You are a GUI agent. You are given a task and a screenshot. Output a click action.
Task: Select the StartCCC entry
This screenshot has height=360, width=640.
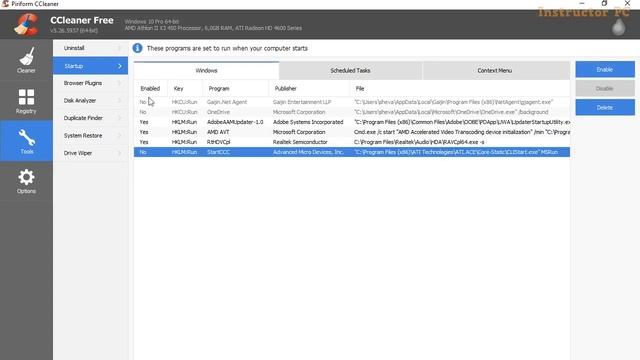click(x=352, y=152)
